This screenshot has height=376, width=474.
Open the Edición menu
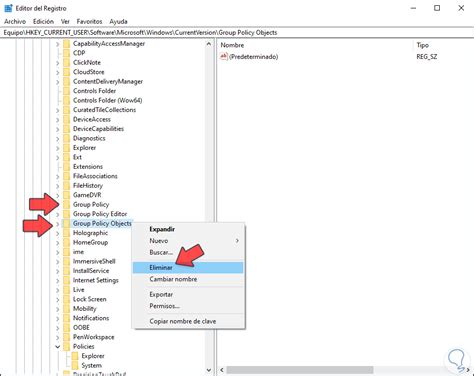[x=43, y=21]
